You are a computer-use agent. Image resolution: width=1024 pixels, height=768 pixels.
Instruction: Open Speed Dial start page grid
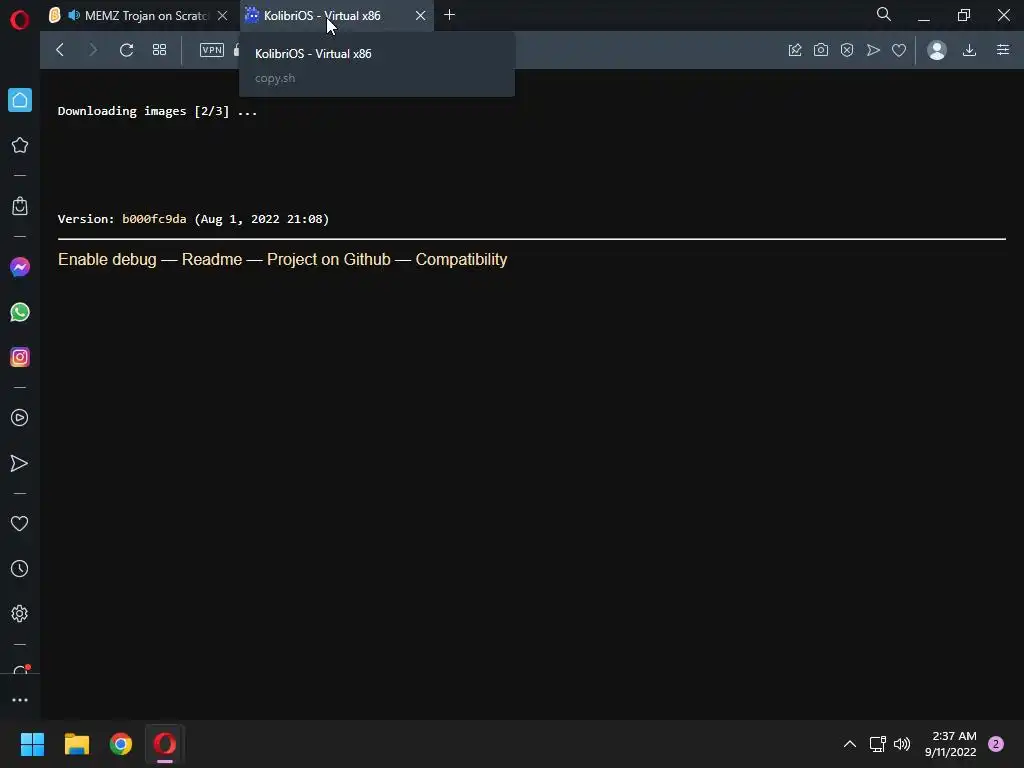pyautogui.click(x=159, y=50)
